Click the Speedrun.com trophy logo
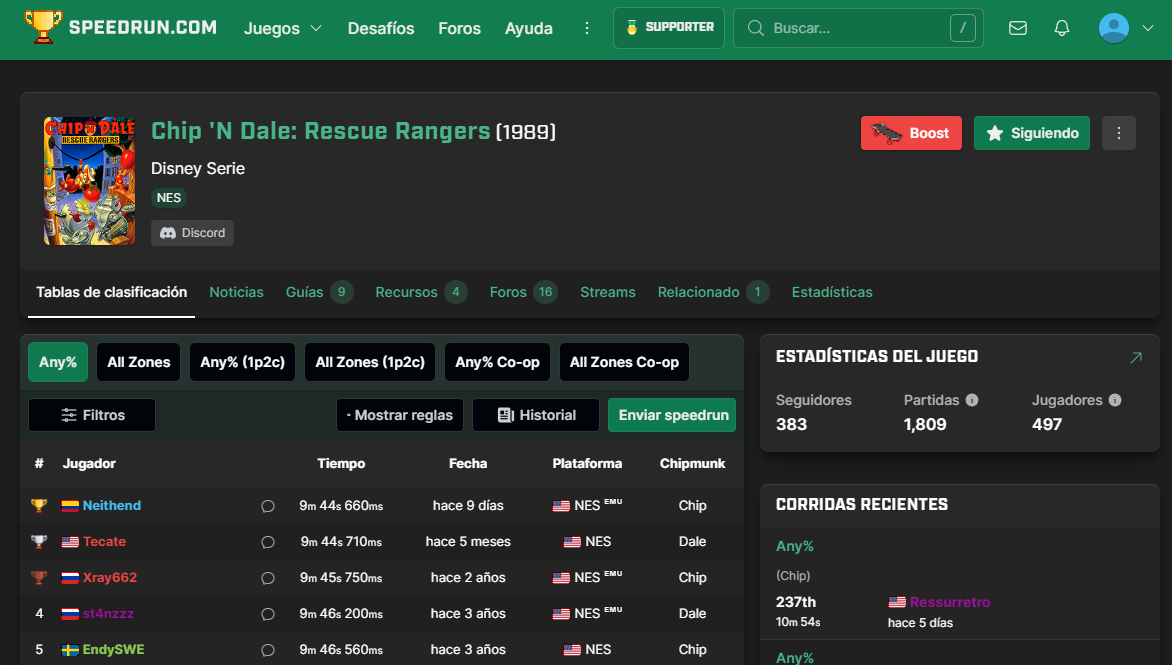This screenshot has width=1172, height=665. 42,28
